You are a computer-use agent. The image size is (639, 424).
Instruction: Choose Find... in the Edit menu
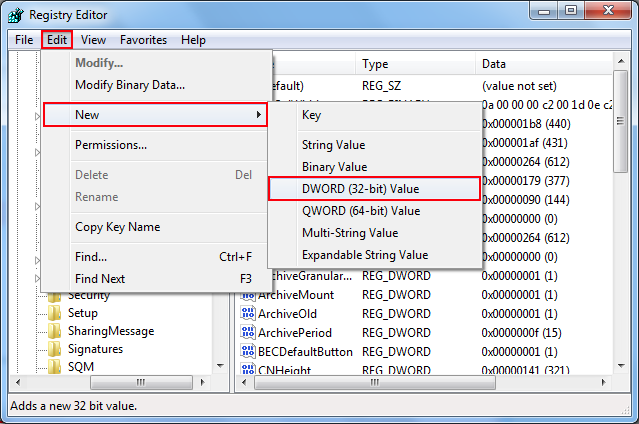coord(156,257)
